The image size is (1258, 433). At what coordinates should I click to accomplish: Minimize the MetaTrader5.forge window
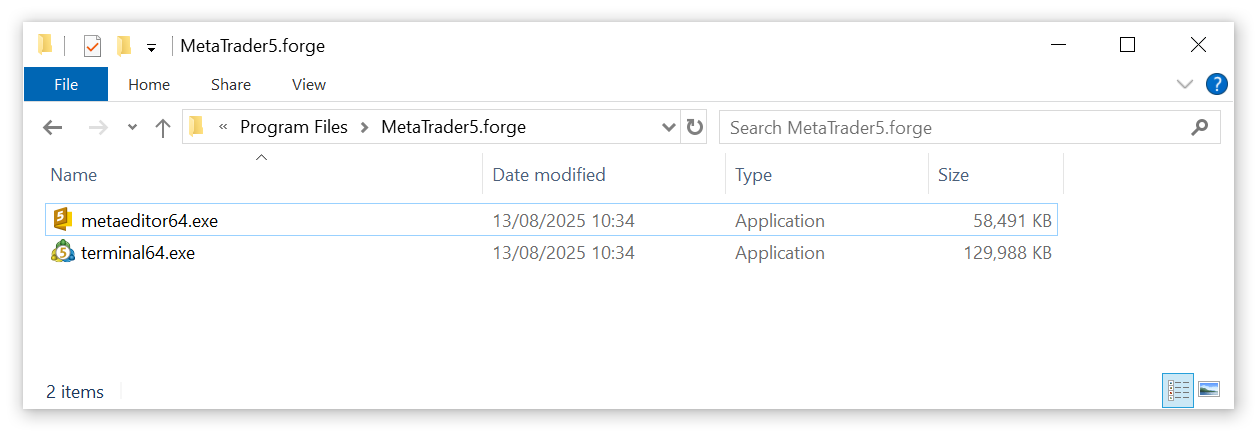coord(1057,45)
